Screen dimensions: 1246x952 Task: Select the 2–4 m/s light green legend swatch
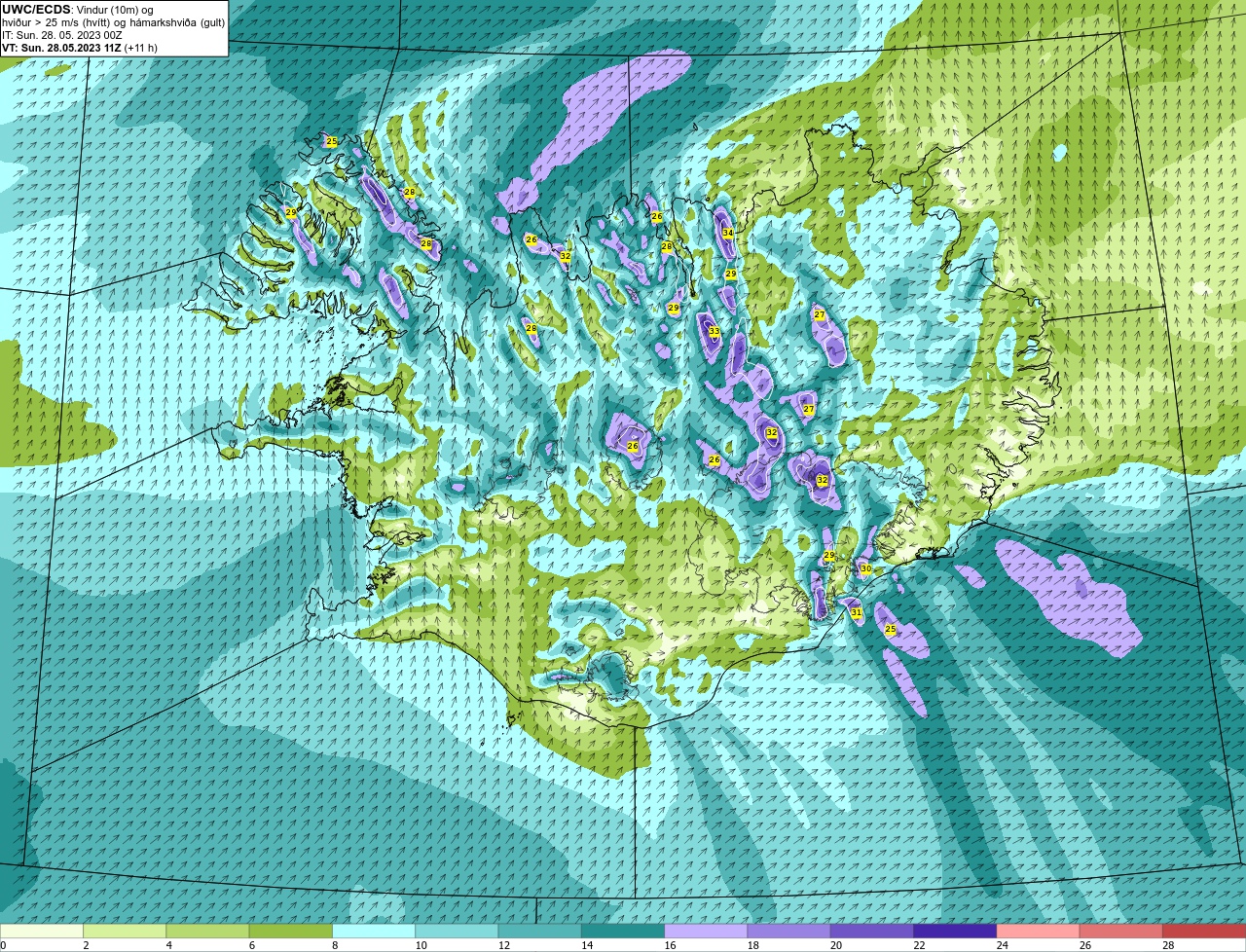point(125,931)
